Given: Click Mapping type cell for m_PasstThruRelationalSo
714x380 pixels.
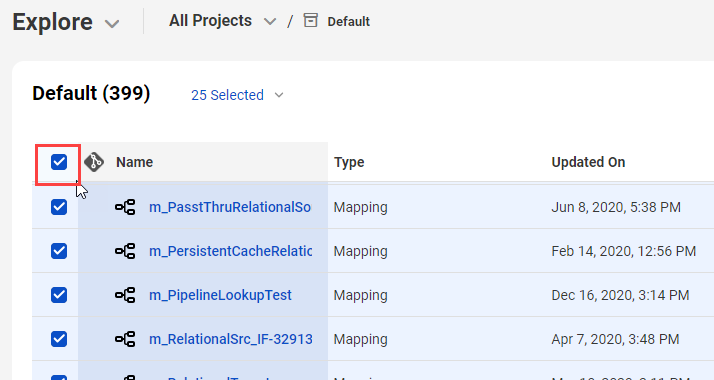Looking at the screenshot, I should tap(361, 207).
